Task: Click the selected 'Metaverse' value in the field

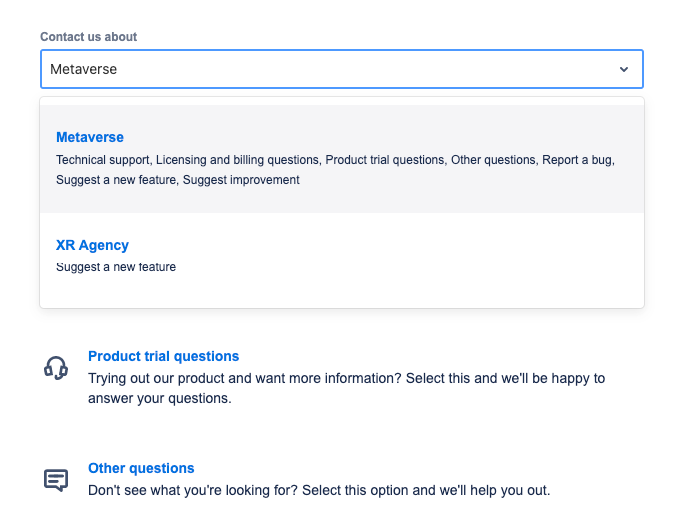Action: coord(83,69)
